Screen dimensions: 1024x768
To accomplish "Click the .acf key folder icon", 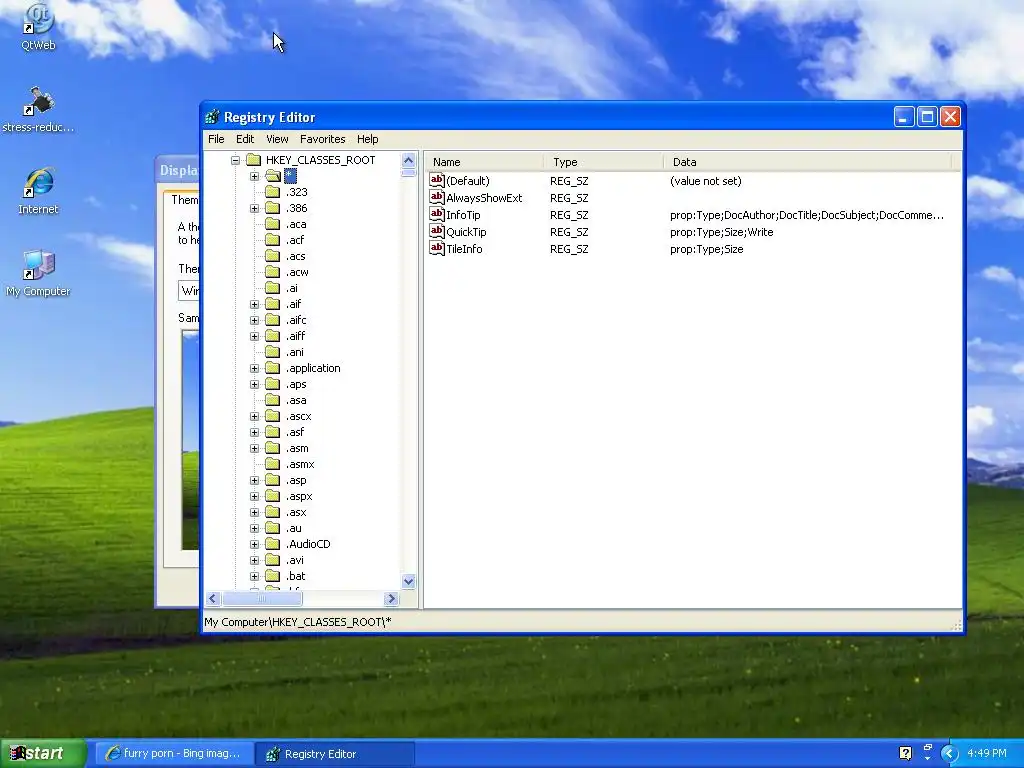I will (x=272, y=240).
